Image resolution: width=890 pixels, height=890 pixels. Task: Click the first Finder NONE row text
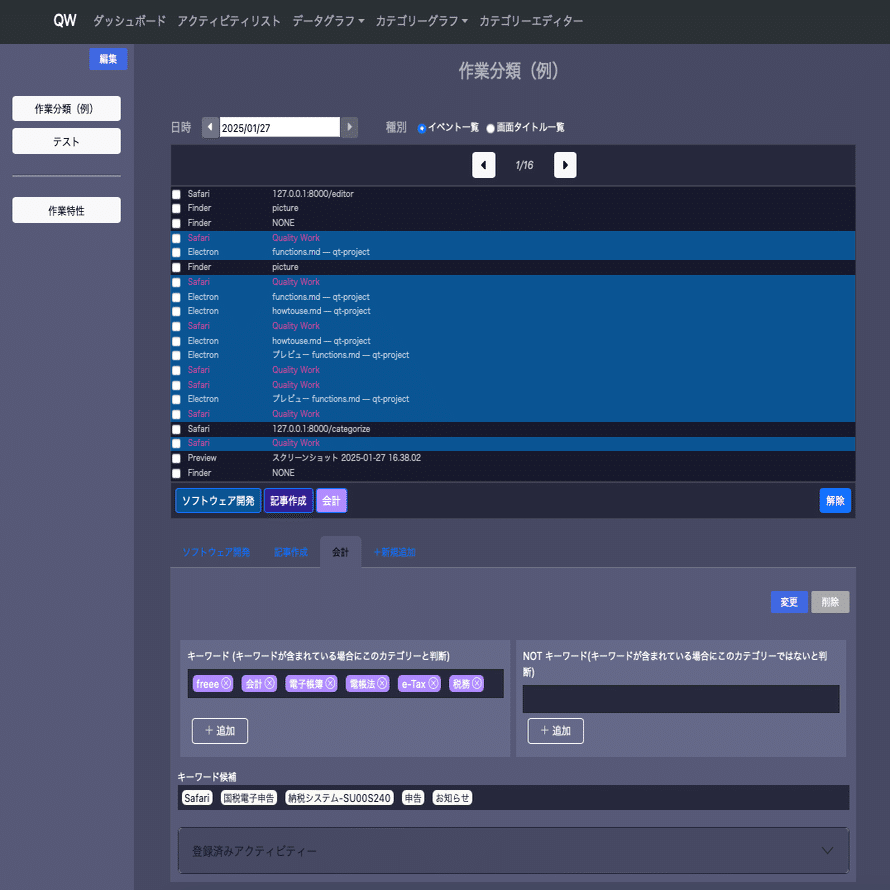[283, 223]
